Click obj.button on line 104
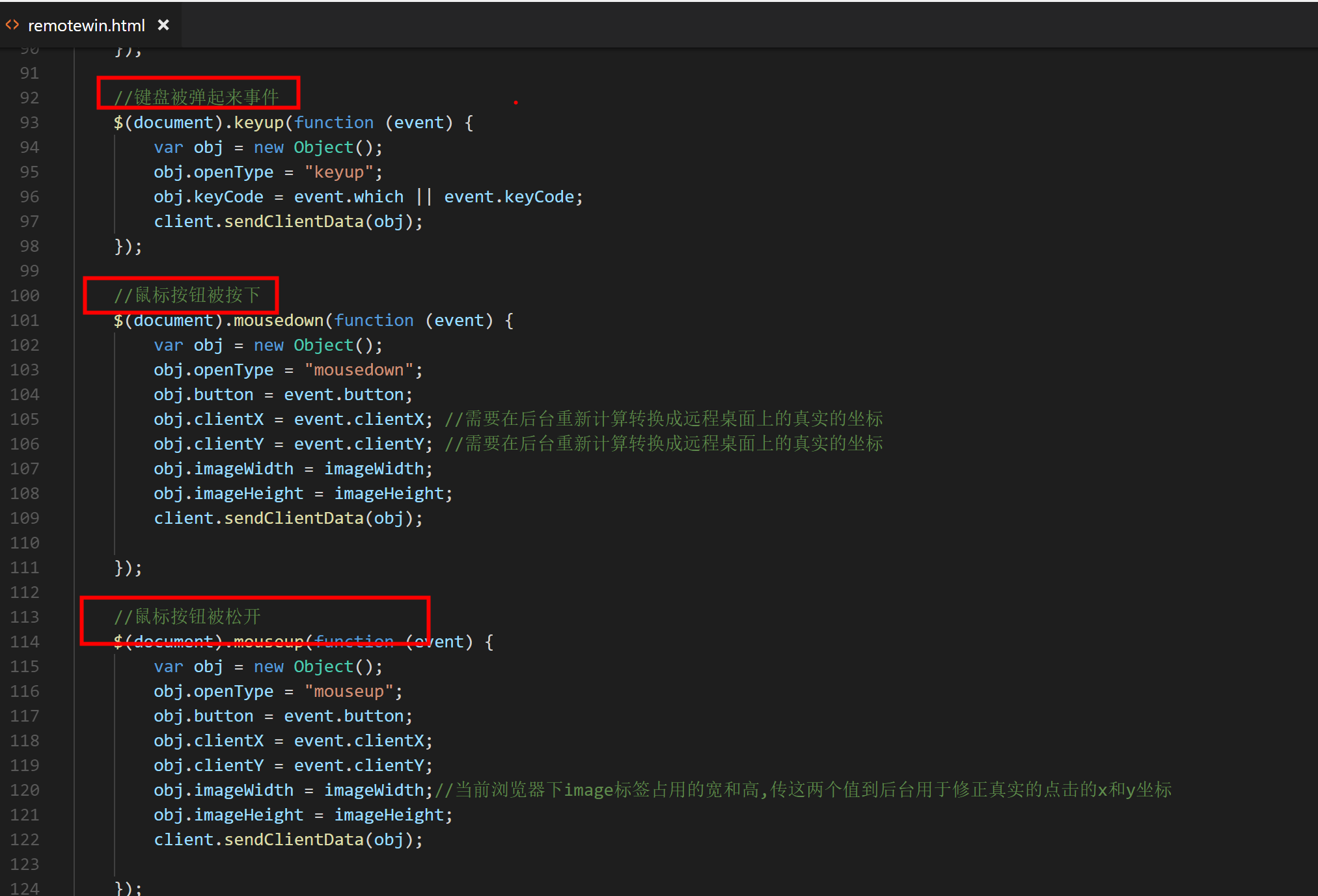 [x=204, y=394]
